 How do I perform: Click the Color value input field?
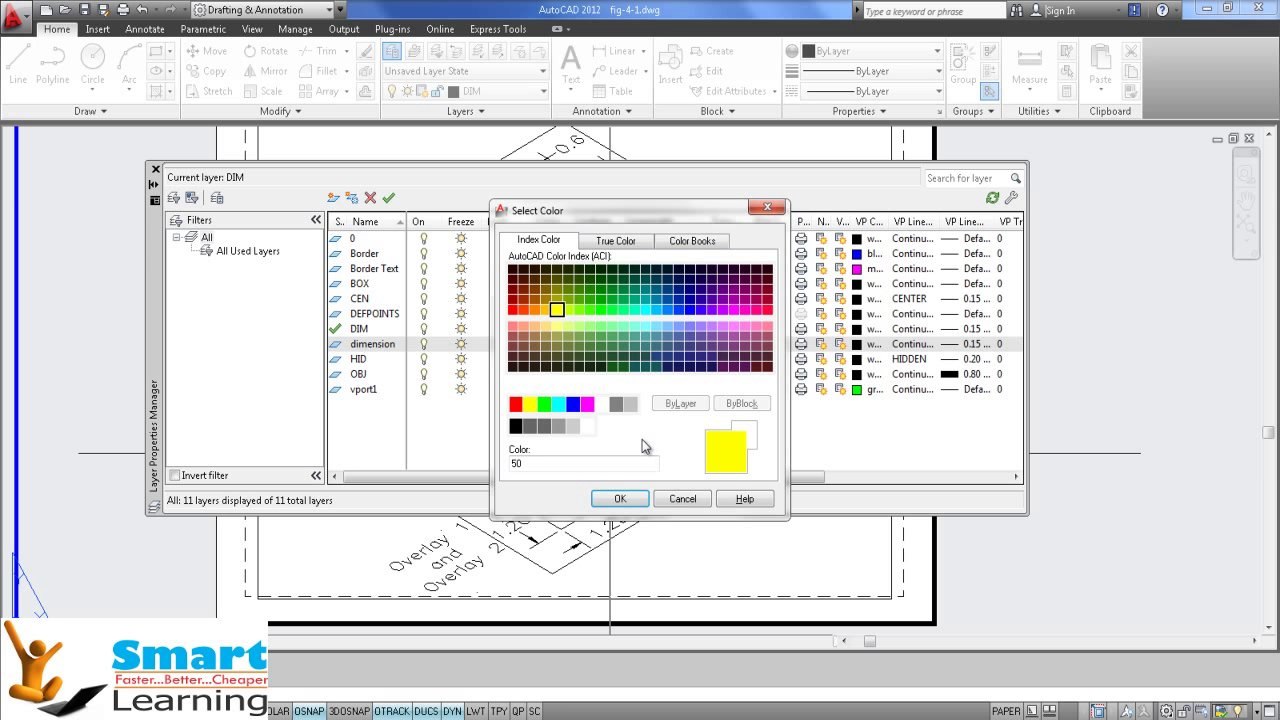tap(583, 464)
